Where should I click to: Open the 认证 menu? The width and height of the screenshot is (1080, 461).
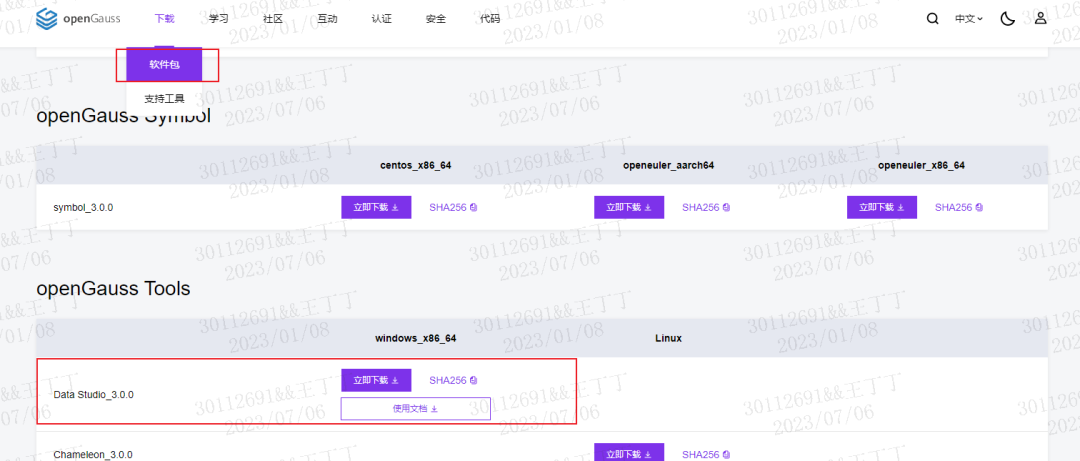pos(382,19)
